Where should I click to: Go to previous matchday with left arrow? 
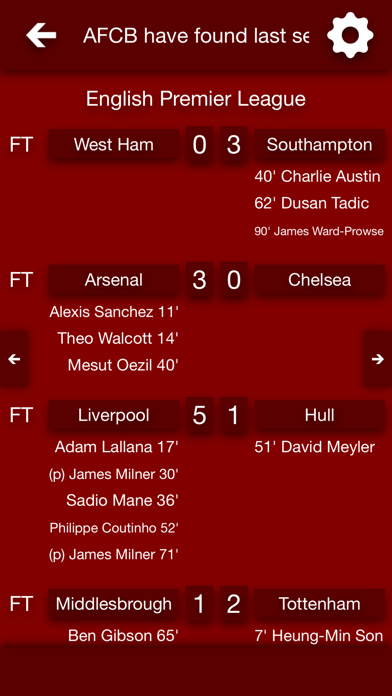click(14, 359)
